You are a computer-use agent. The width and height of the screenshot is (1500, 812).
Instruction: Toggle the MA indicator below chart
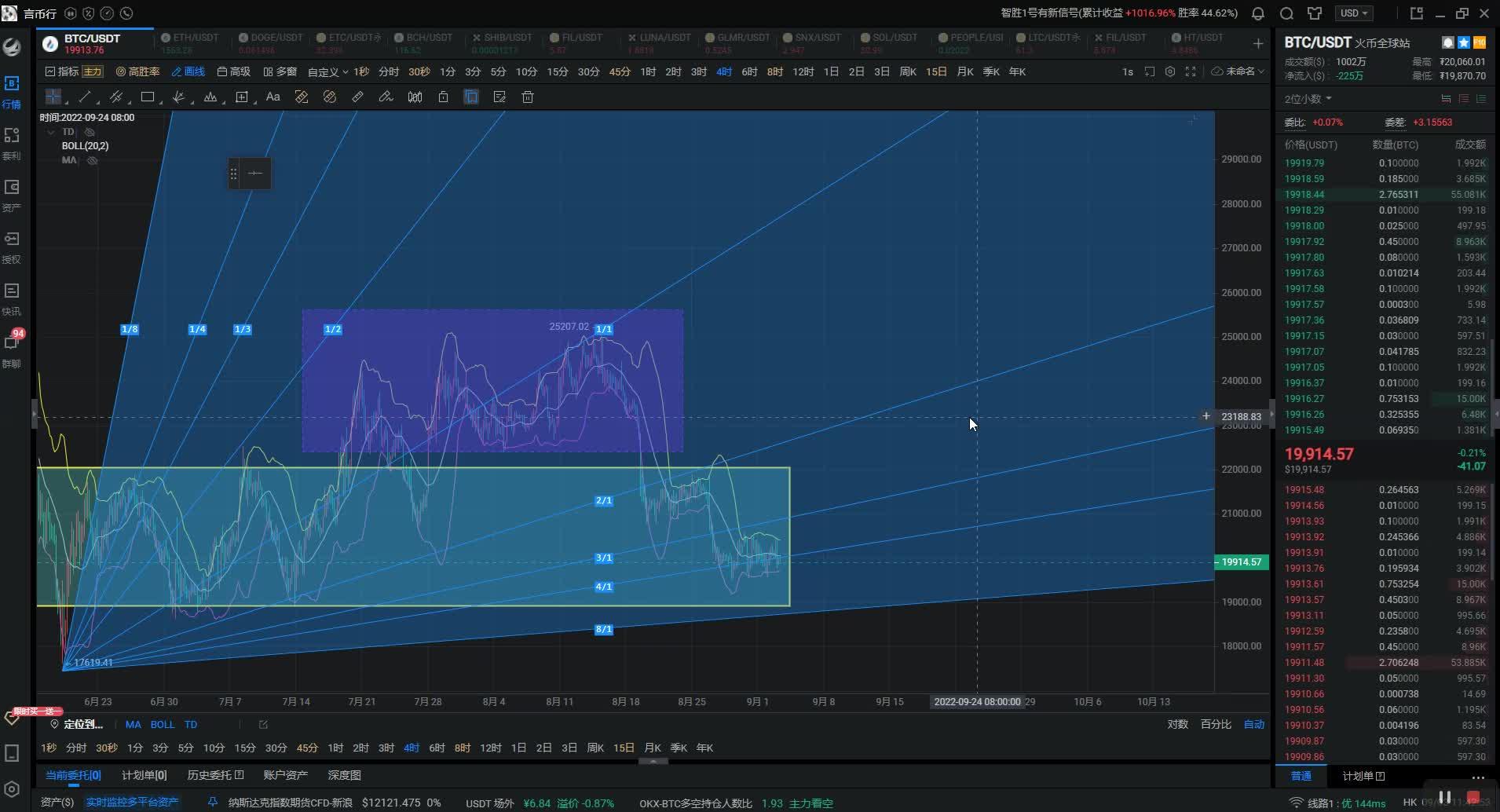pyautogui.click(x=133, y=725)
